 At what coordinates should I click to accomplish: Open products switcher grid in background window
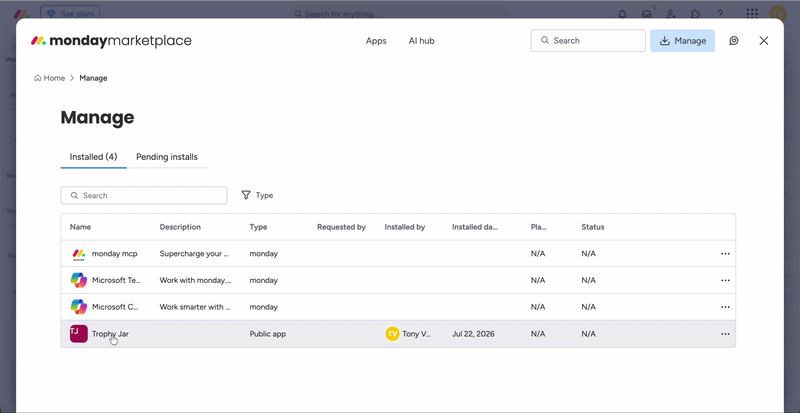click(x=752, y=14)
